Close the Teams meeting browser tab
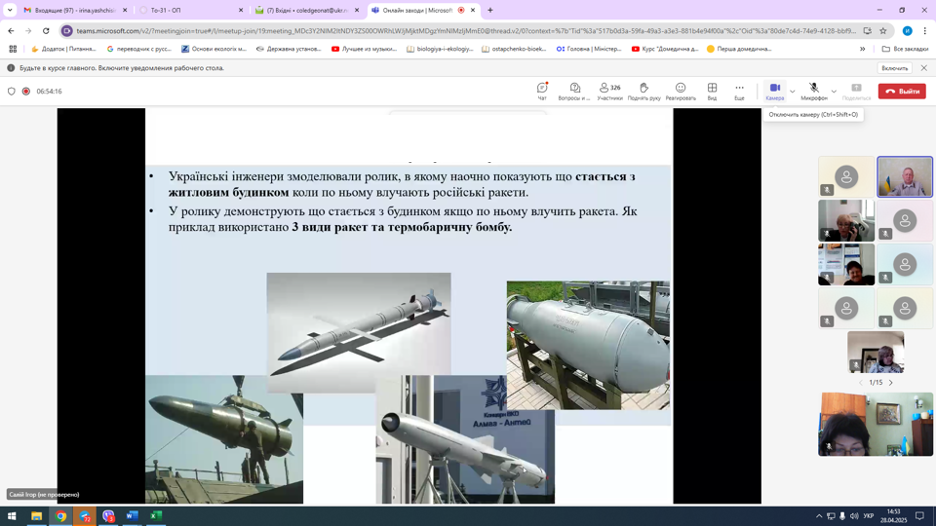This screenshot has width=936, height=526. click(x=473, y=10)
